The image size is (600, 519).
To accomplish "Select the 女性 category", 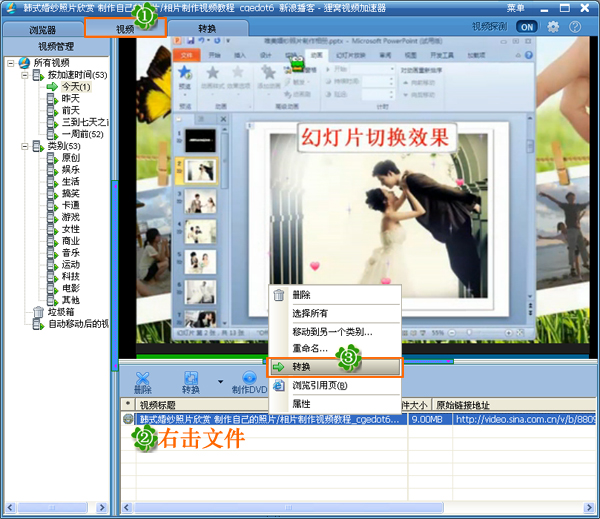I will point(71,229).
